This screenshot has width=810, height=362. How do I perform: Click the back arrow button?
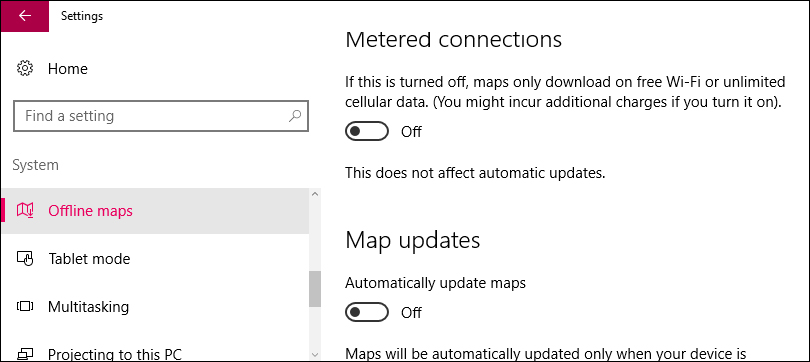[25, 16]
